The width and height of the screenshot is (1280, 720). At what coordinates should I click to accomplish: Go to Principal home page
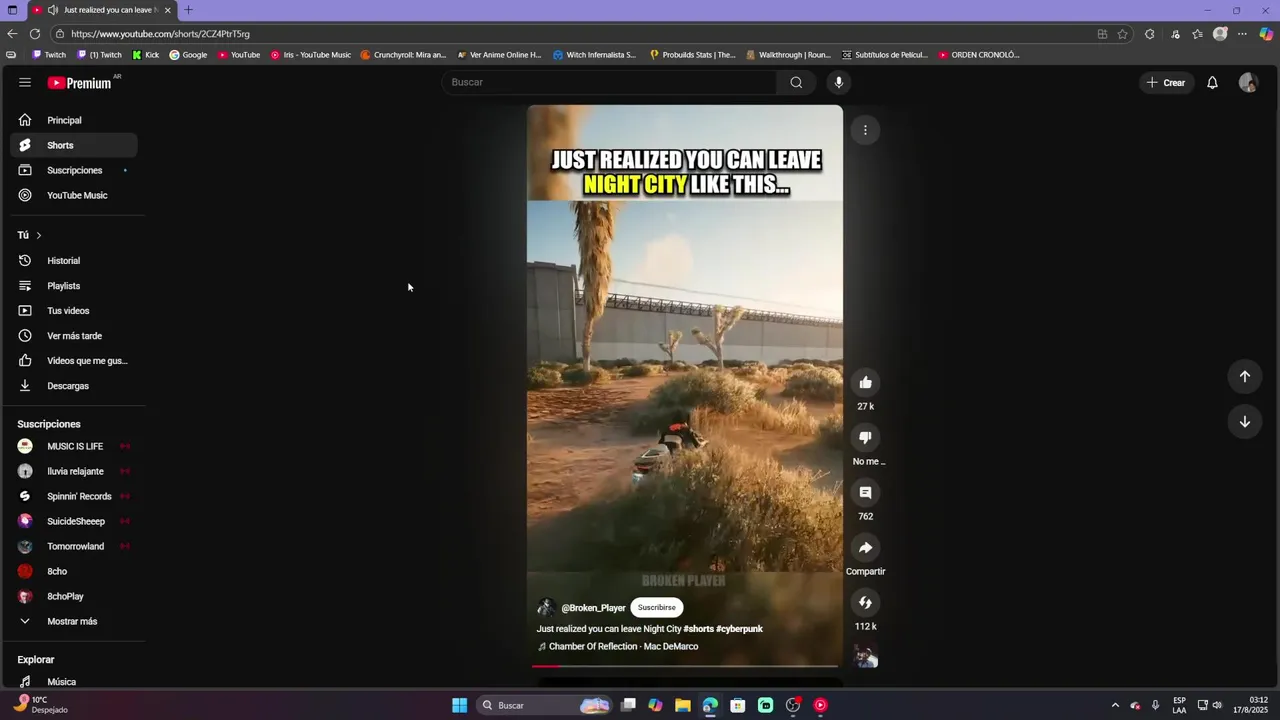coord(74,120)
